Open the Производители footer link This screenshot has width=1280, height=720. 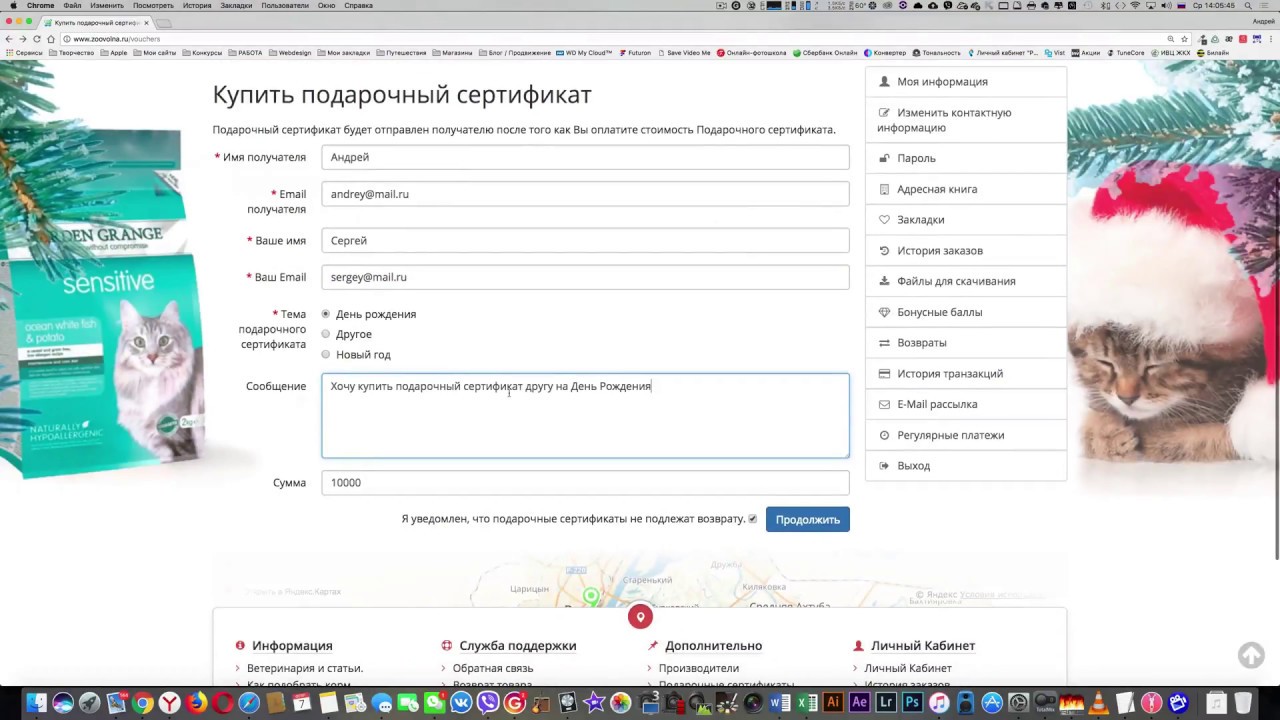pyautogui.click(x=699, y=668)
